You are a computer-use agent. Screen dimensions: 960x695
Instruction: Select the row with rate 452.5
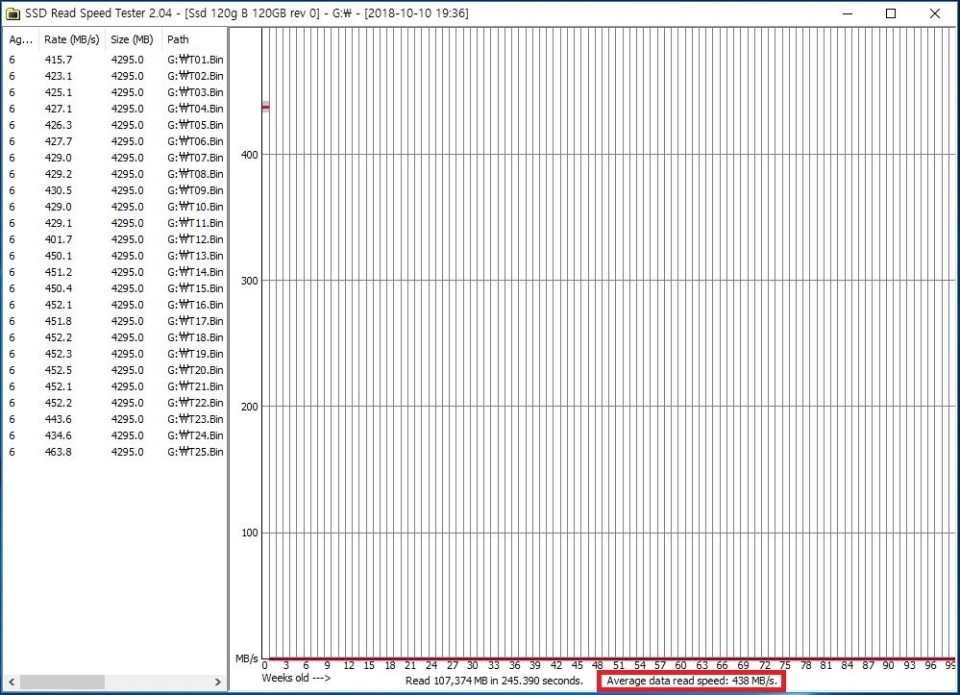pos(115,370)
